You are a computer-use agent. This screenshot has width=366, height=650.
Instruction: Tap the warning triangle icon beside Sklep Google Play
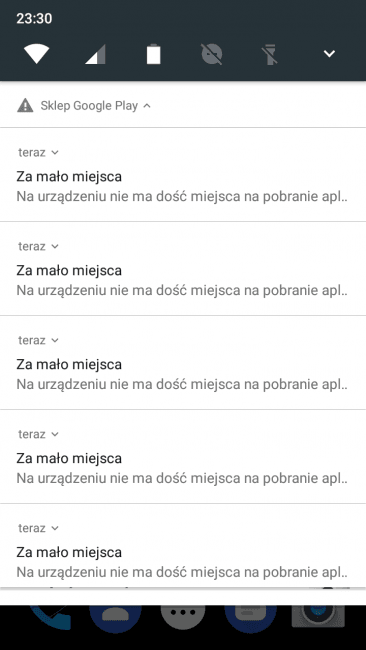click(25, 106)
